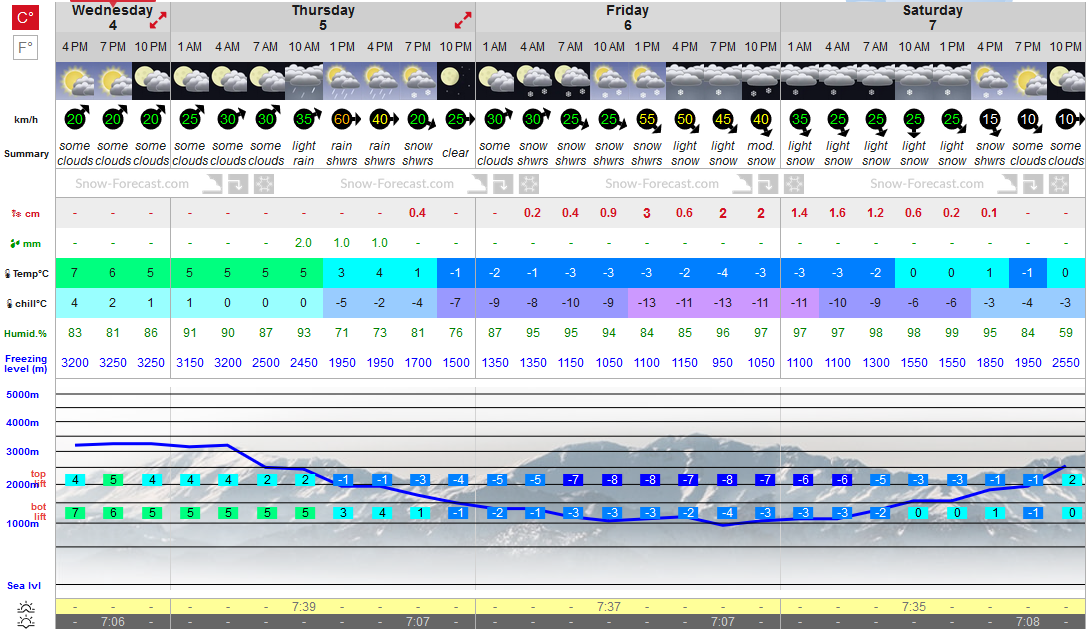Click the -13 wind chill cell, Friday 1 PM

click(x=646, y=303)
